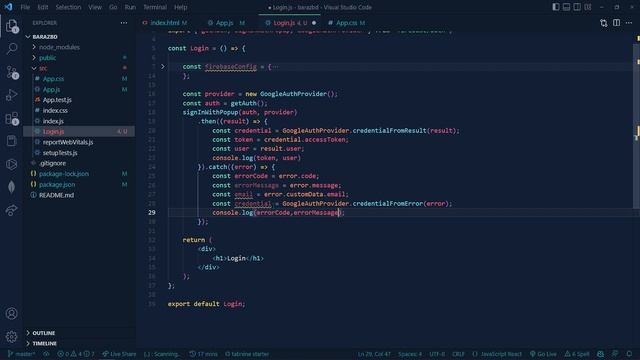Screen dimensions: 640x360
Task: Switch to the index.html tab
Action: tap(165, 23)
